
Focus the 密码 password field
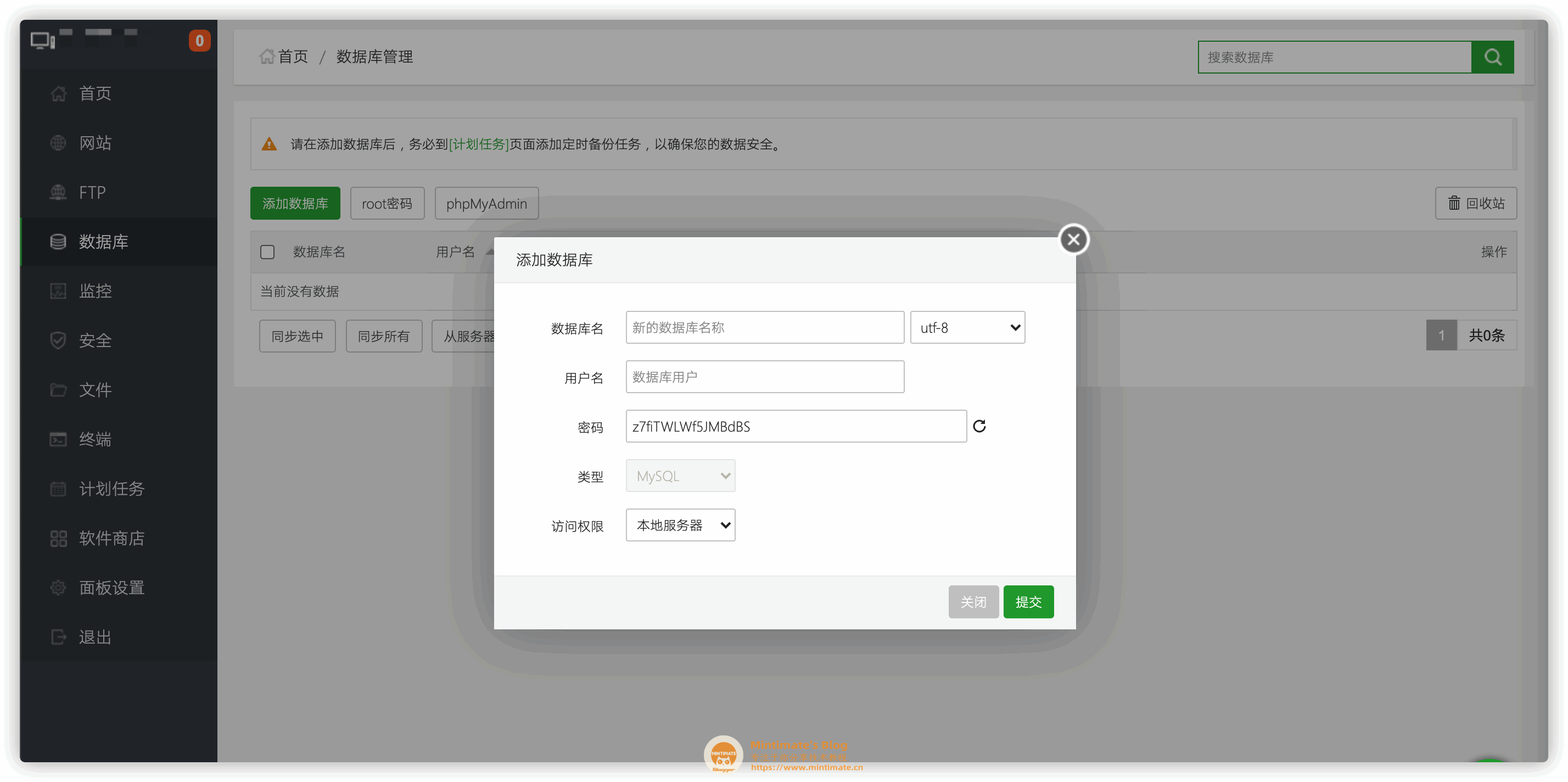(796, 426)
